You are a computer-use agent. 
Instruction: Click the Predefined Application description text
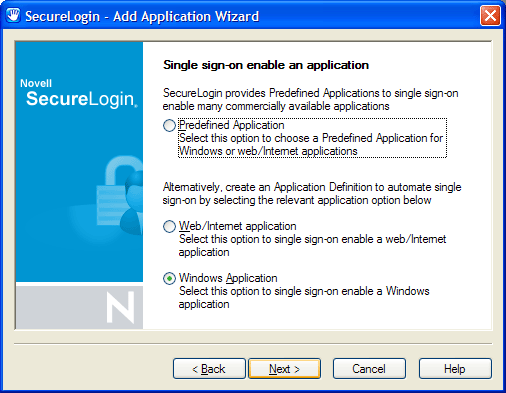311,145
